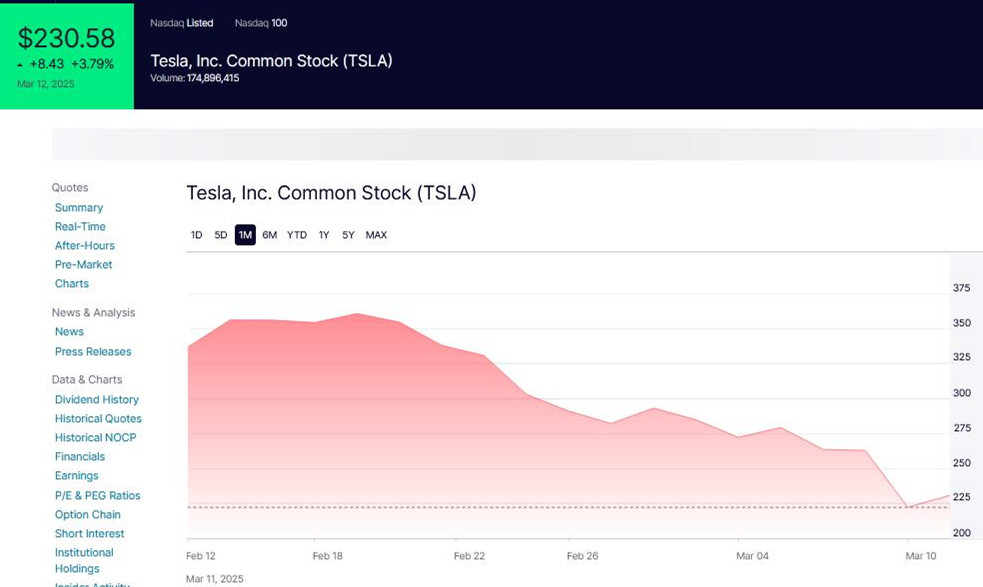Viewport: 983px width, 587px height.
Task: View Press Releases
Action: 93,352
